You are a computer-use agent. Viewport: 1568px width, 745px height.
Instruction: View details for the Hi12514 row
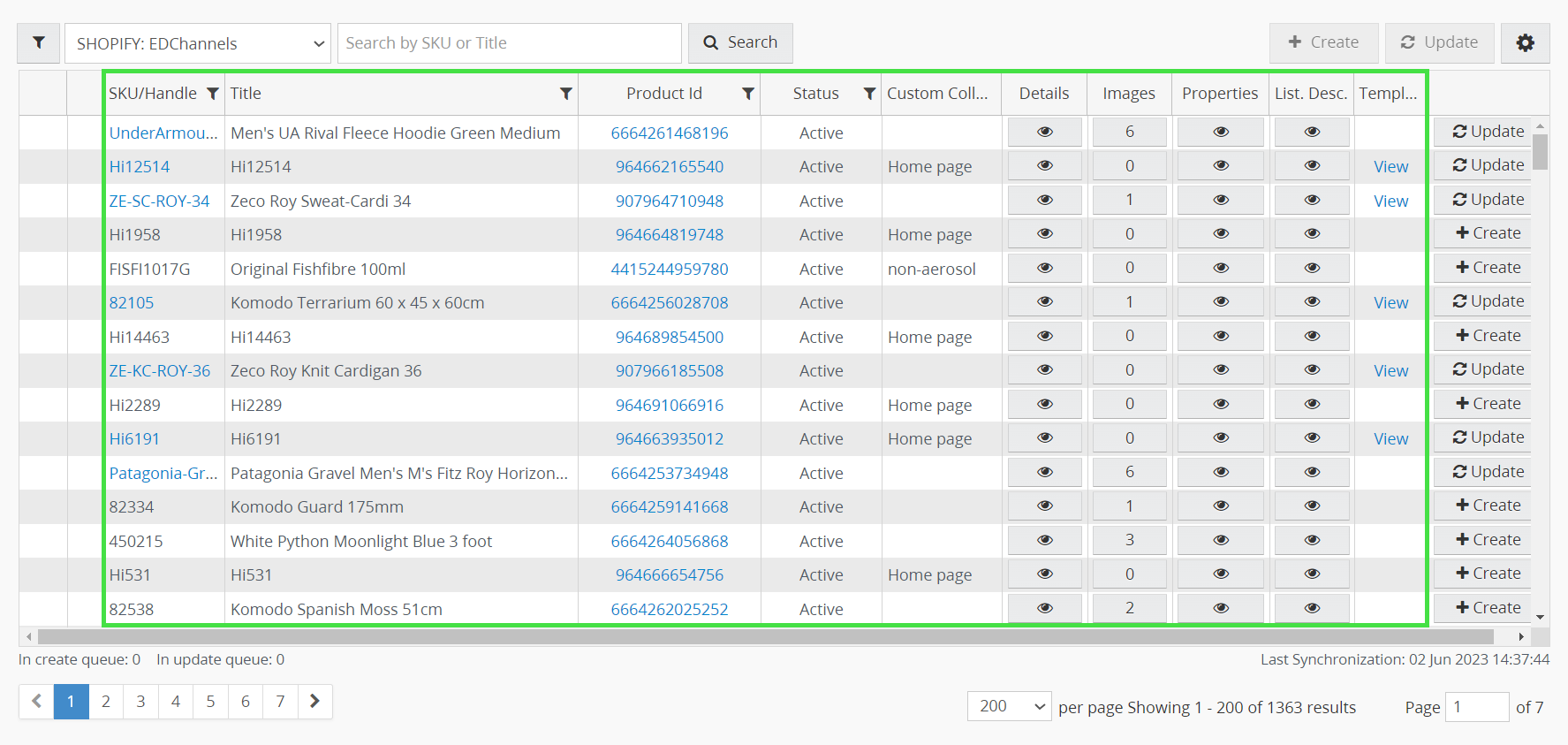(x=1044, y=166)
